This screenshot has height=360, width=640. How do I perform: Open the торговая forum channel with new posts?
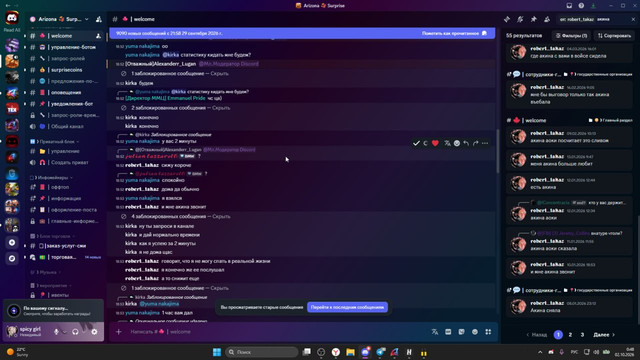click(65, 257)
